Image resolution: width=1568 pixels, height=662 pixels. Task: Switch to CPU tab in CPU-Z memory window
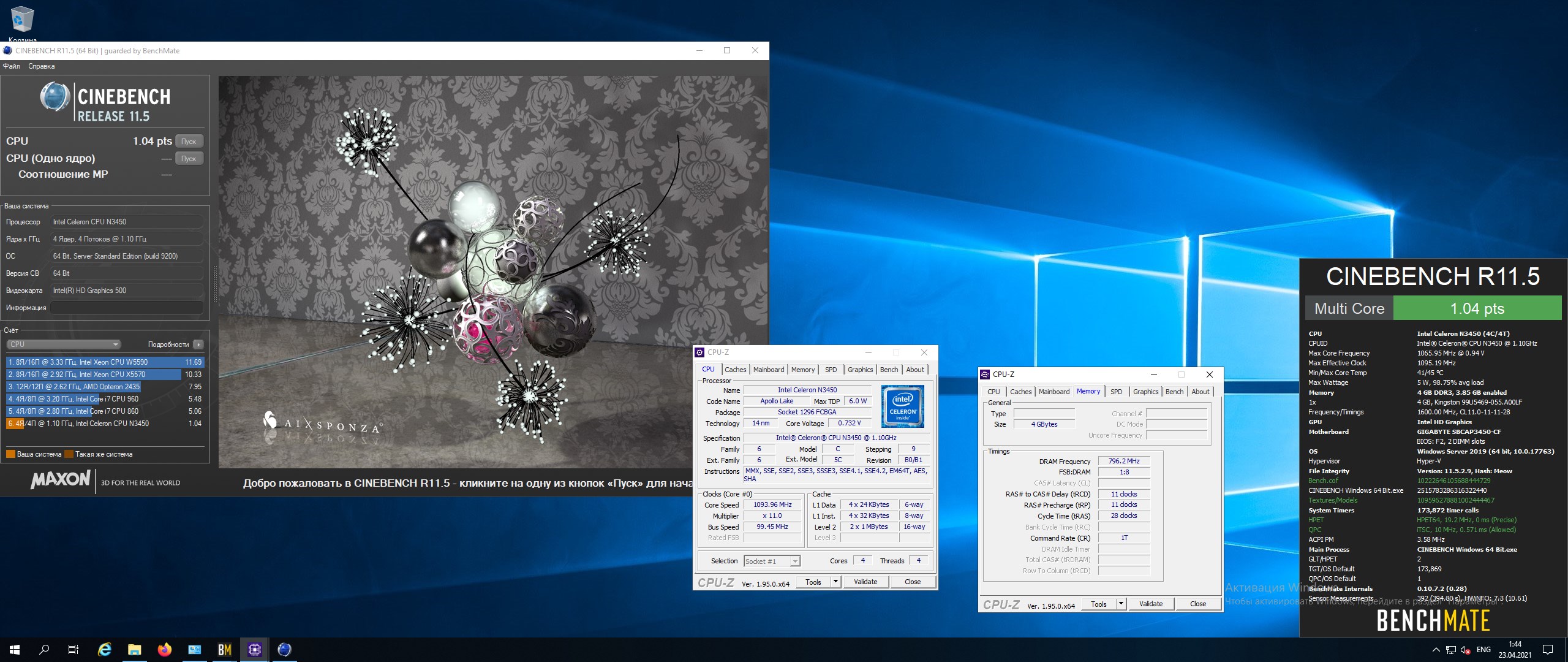point(993,392)
